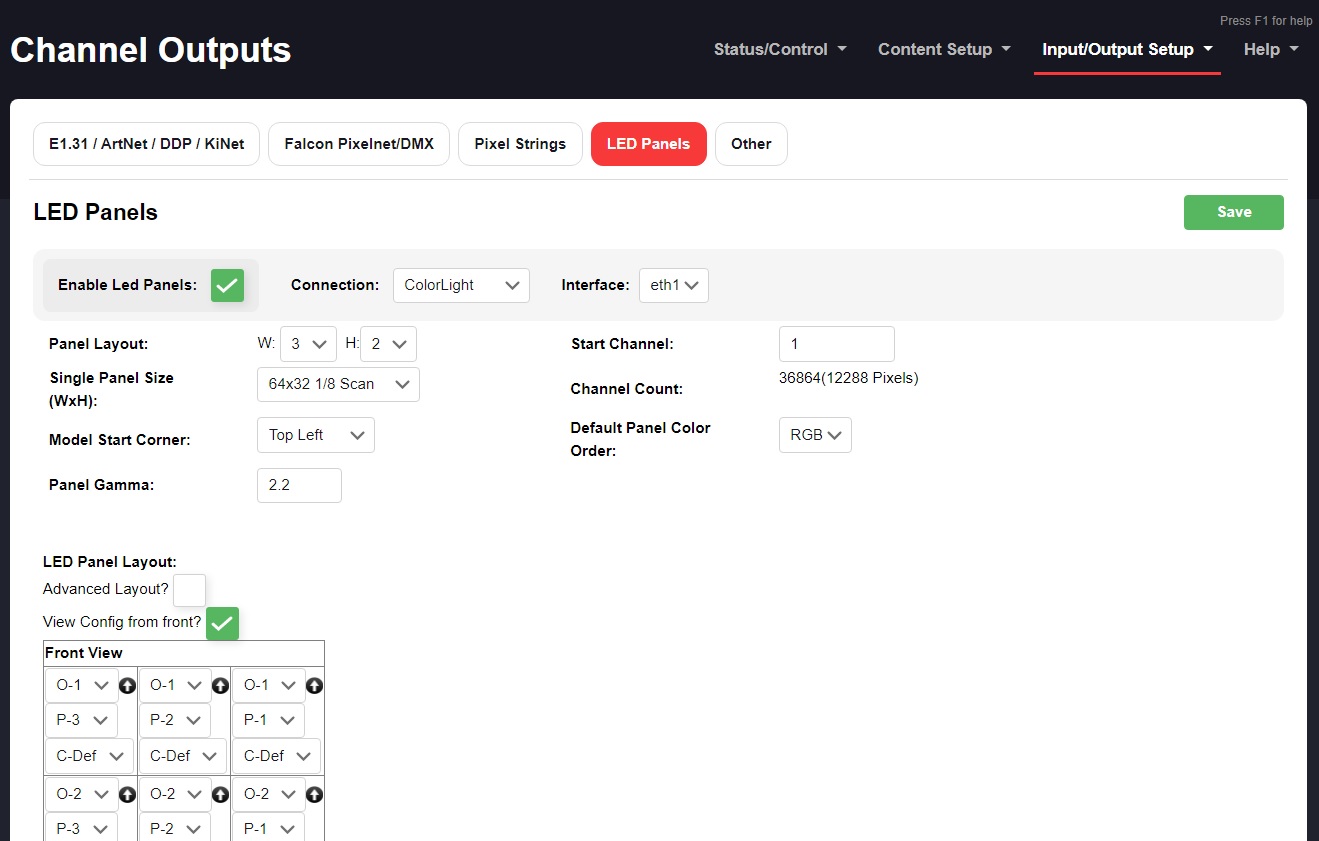Open the bottom-right panel O-2 output dropdown
Viewport: 1319px width, 841px height.
(x=269, y=795)
